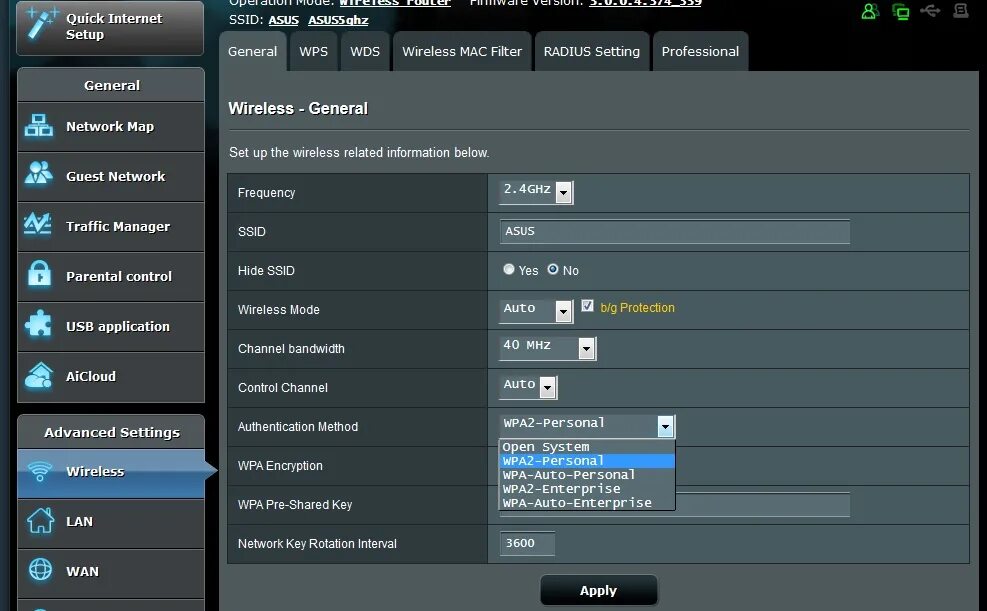Open Guest Network menu label
The image size is (987, 611).
(x=116, y=177)
